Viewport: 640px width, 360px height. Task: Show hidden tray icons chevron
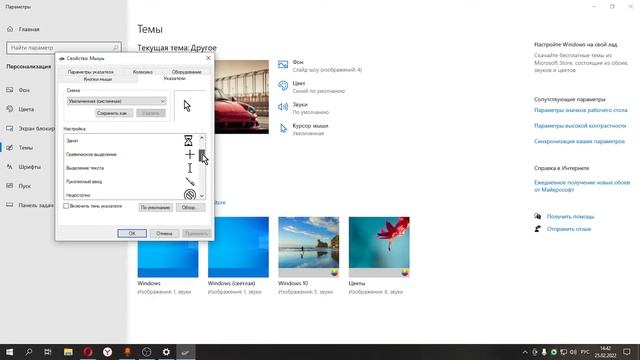(x=525, y=352)
